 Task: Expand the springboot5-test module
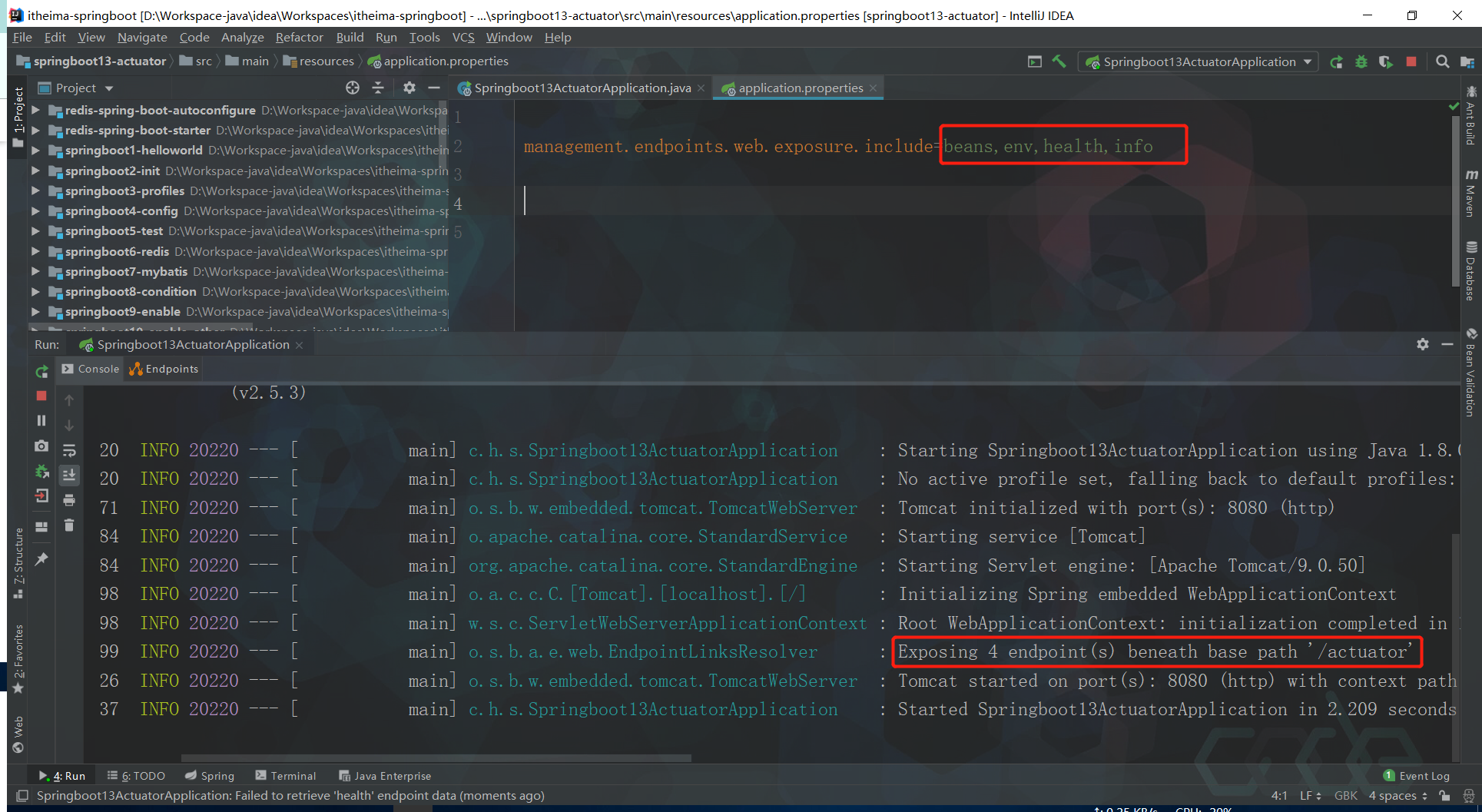click(x=35, y=230)
